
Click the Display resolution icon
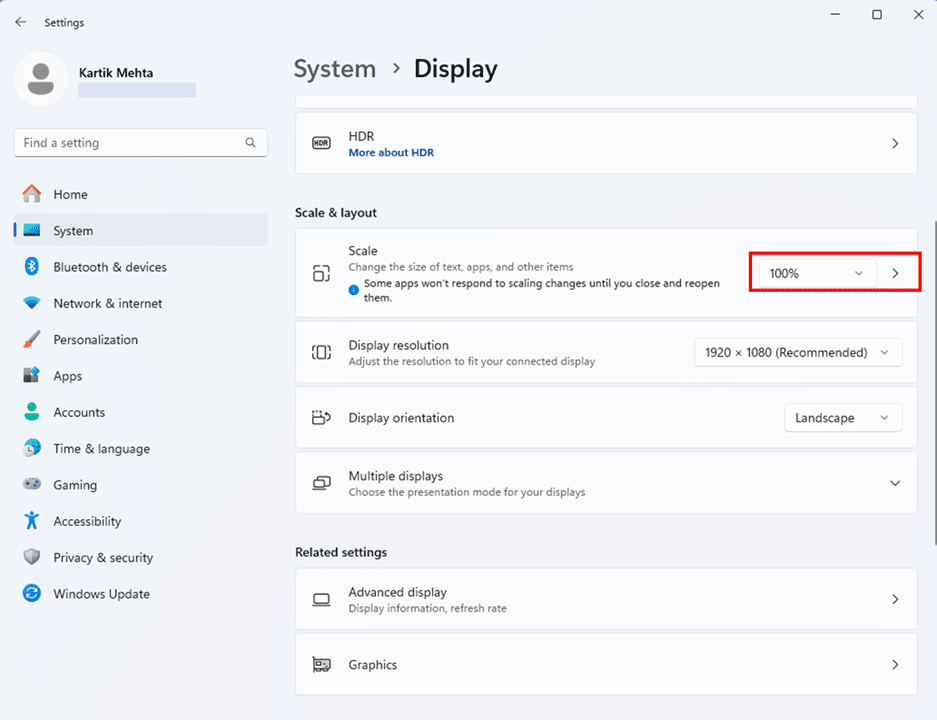[321, 353]
